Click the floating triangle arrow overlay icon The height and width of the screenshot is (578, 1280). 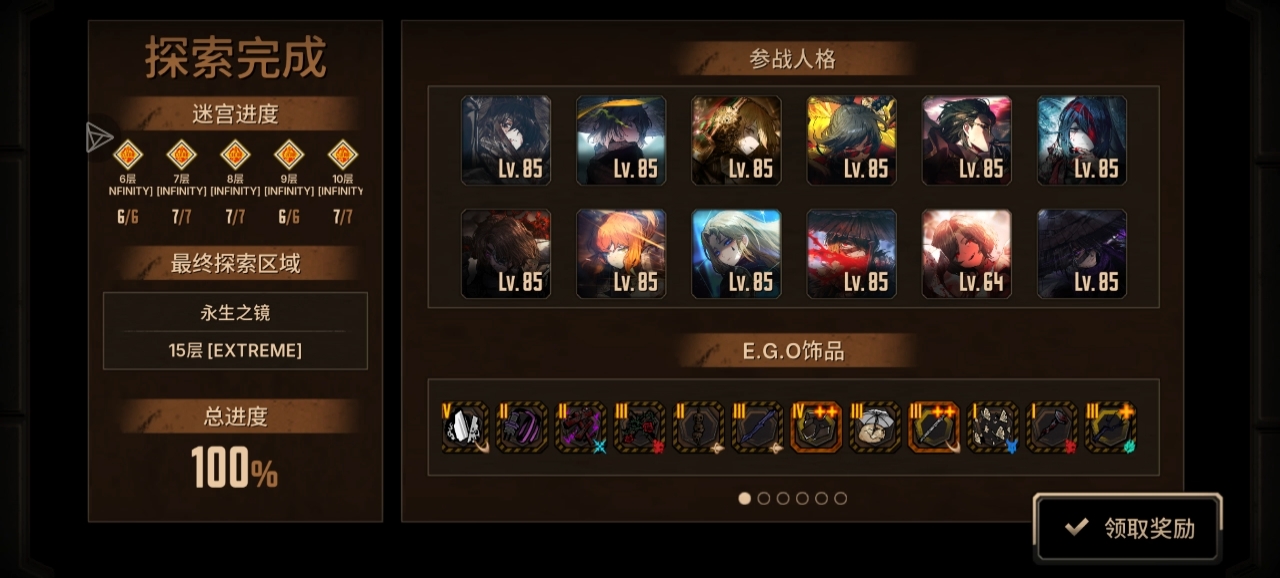click(99, 138)
